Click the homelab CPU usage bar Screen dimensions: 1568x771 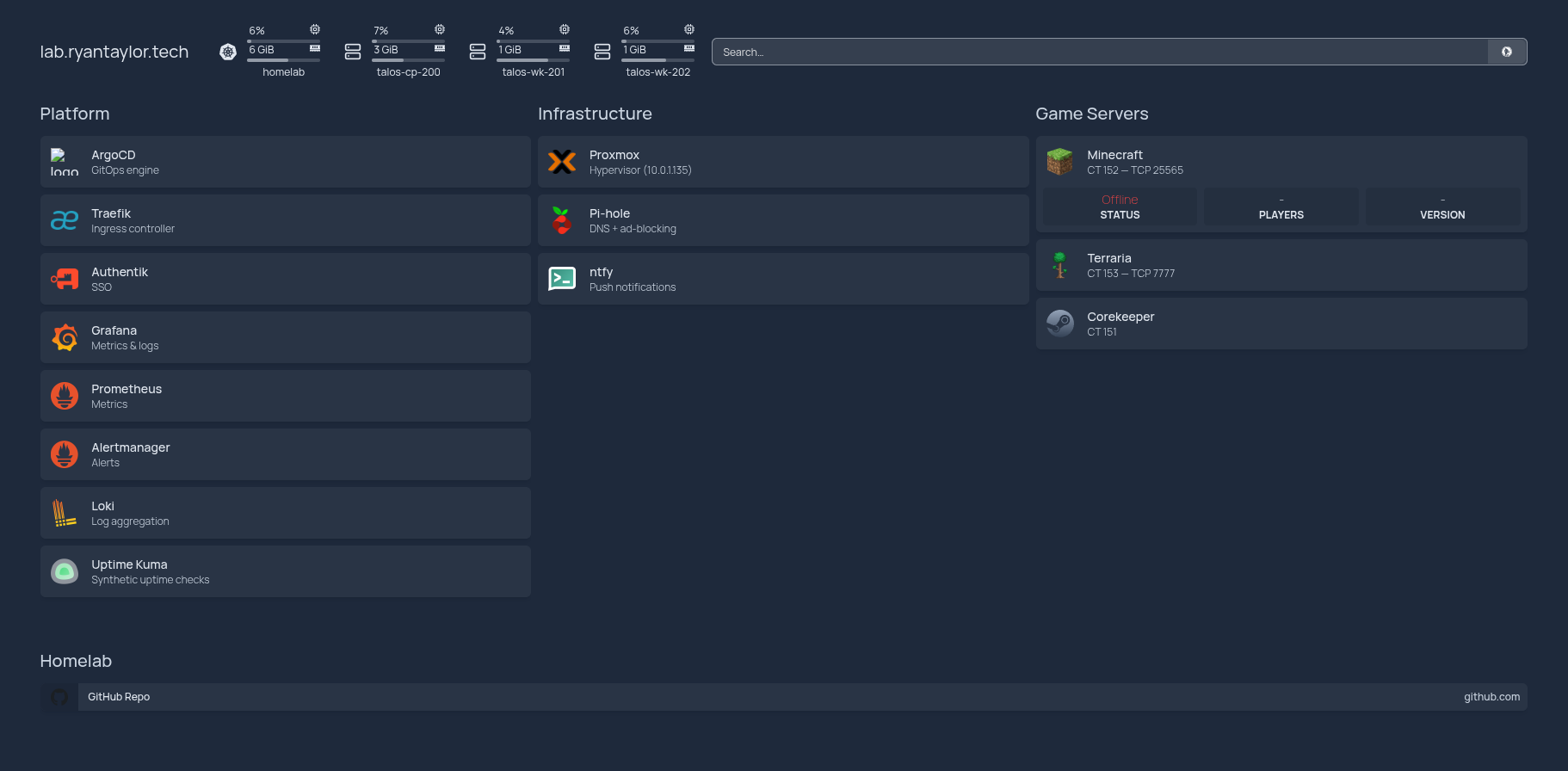click(x=284, y=40)
